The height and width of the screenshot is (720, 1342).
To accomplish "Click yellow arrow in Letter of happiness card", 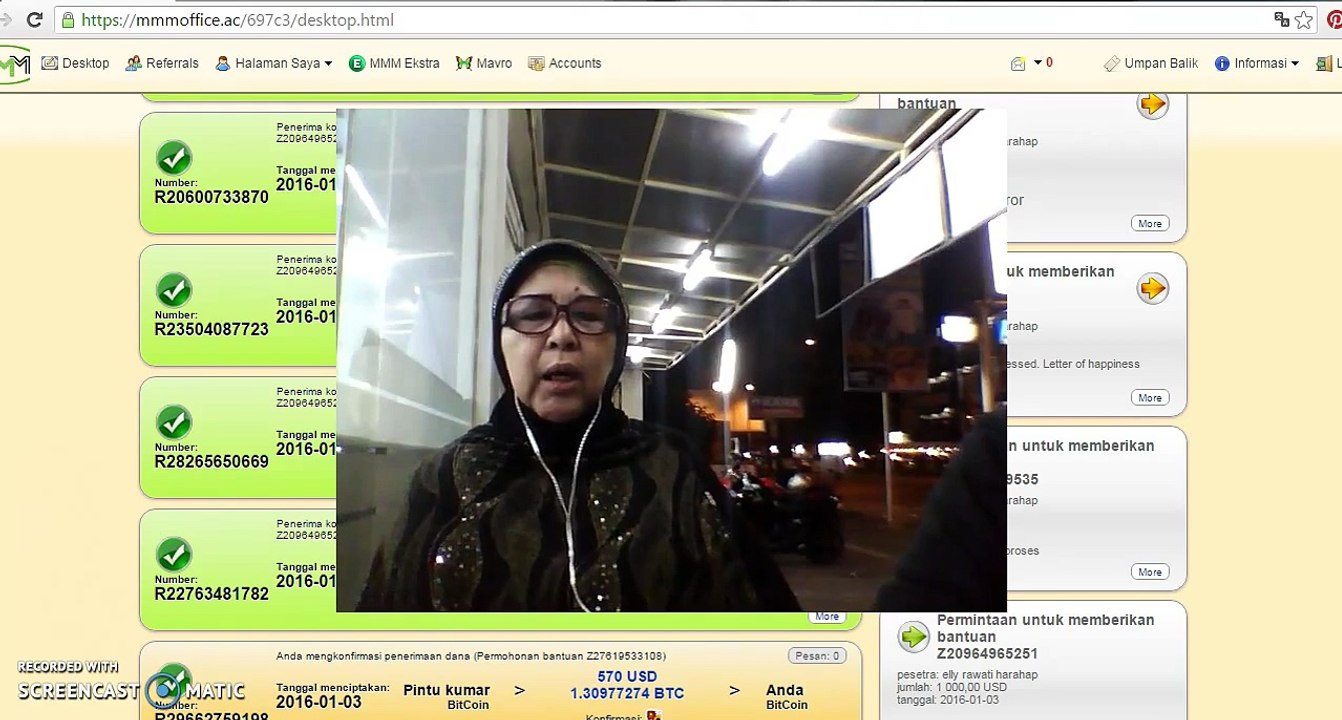I will click(1153, 289).
